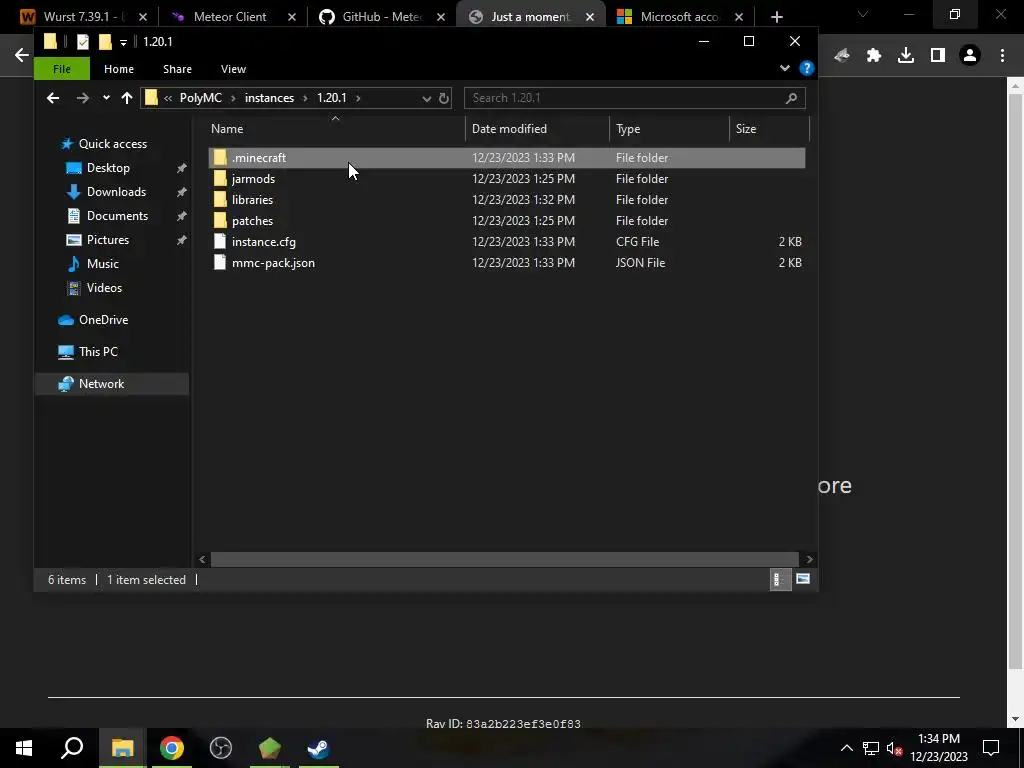
Task: Click PolyMC in the address breadcrumb
Action: click(x=200, y=98)
